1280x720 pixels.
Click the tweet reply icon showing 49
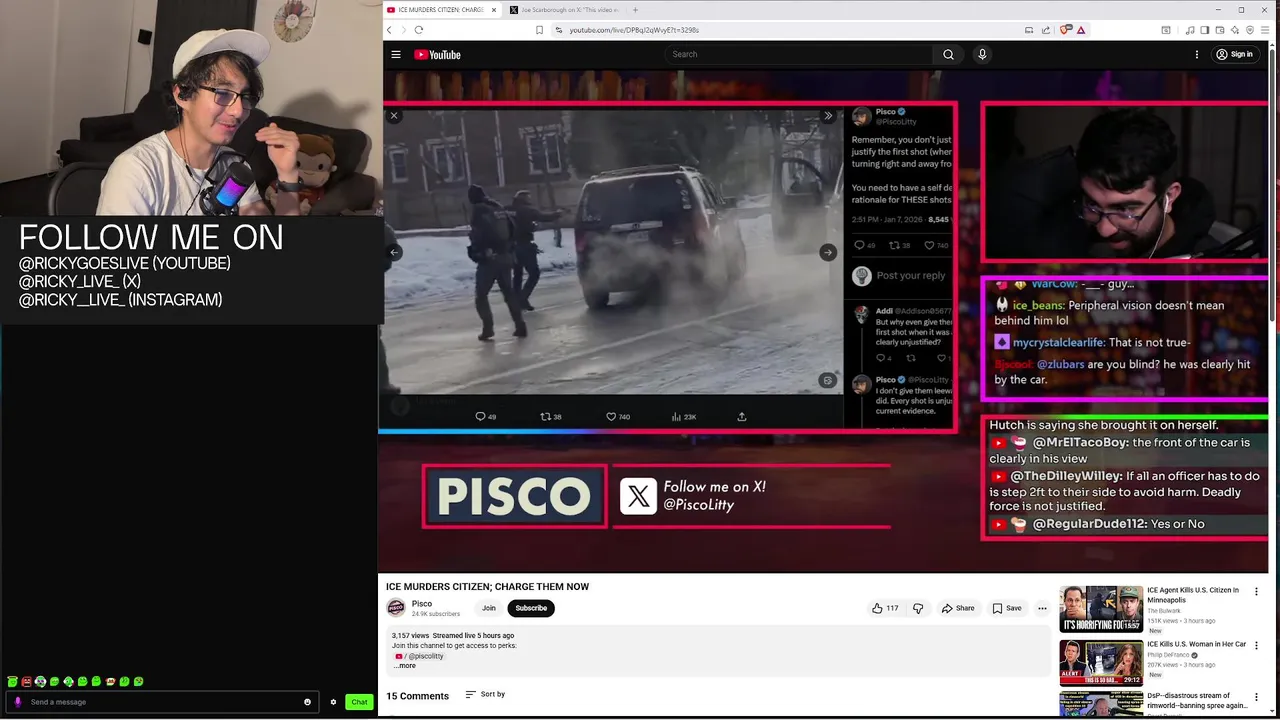(485, 416)
